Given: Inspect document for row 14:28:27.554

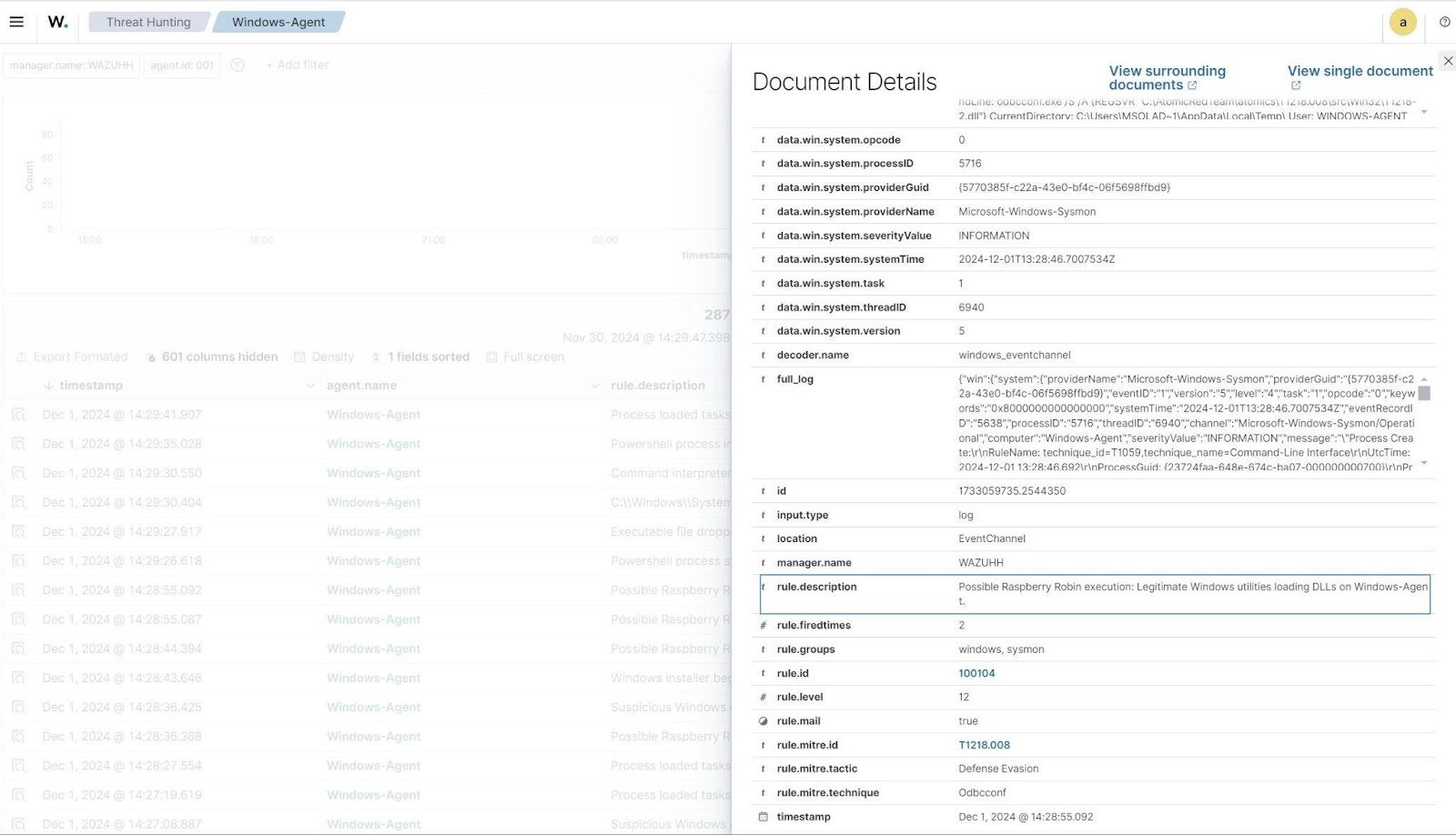Looking at the screenshot, I should pos(18,766).
